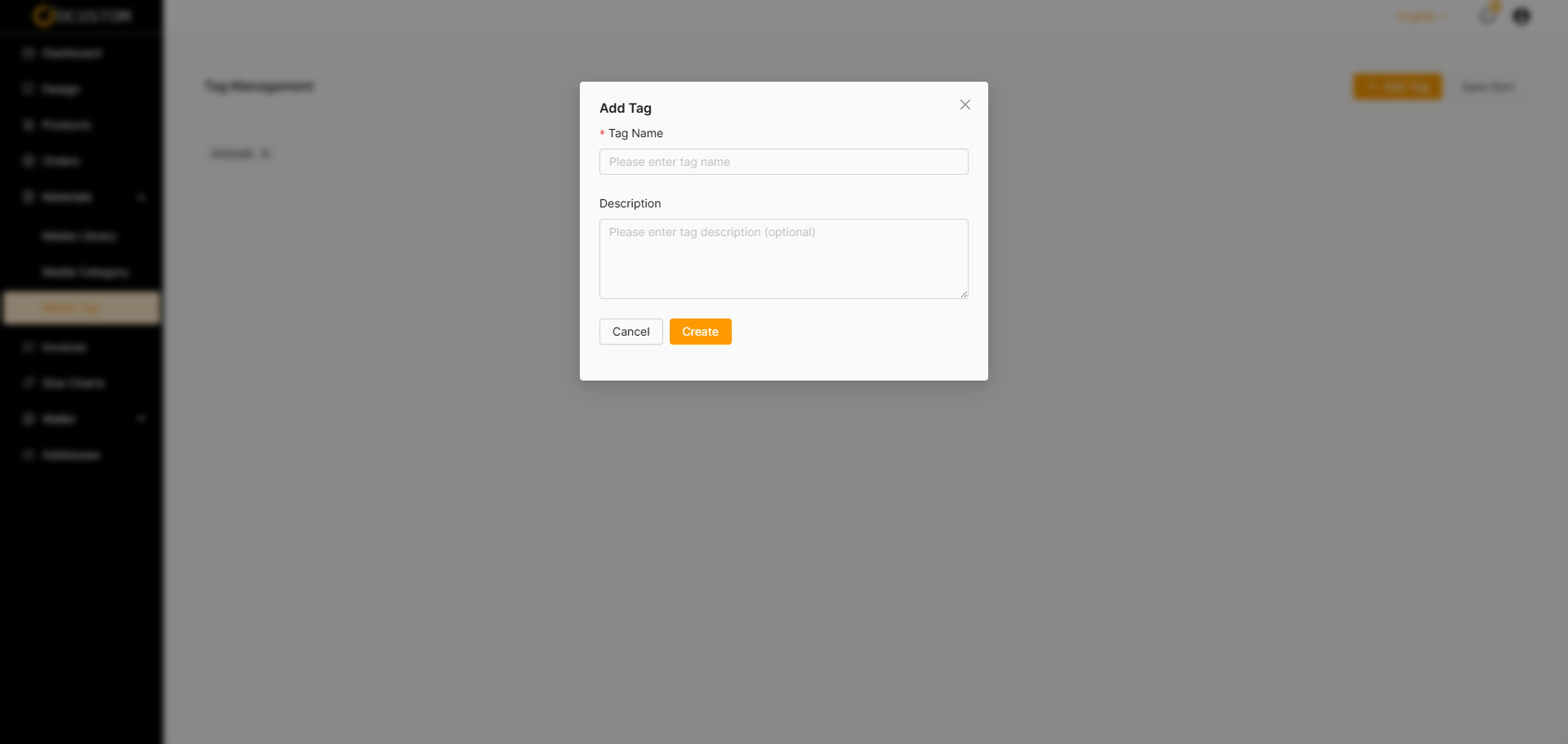Viewport: 1568px width, 744px height.
Task: Click the Size Charts sidebar icon
Action: pyautogui.click(x=29, y=383)
